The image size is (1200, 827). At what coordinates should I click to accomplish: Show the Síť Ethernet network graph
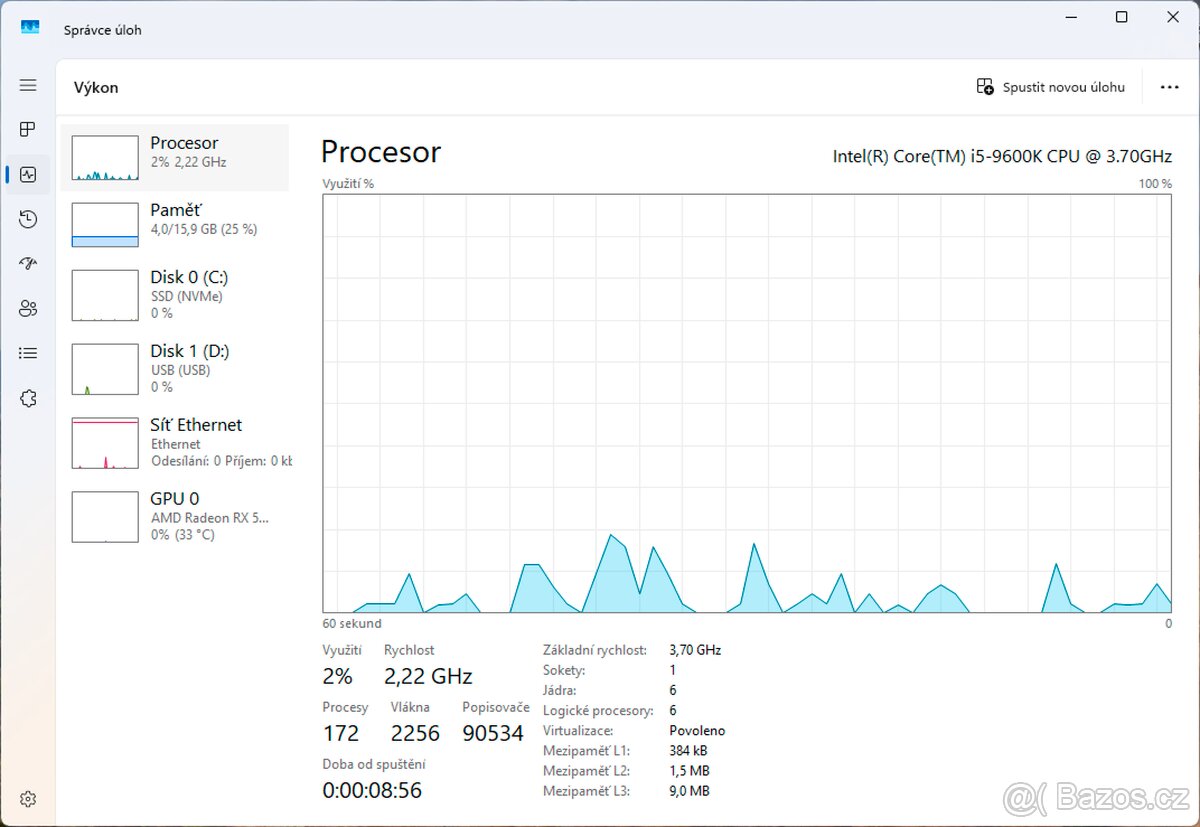click(175, 442)
